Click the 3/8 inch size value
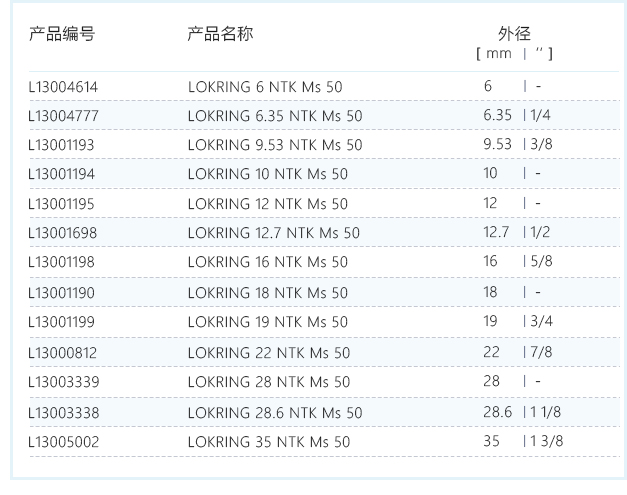This screenshot has width=627, height=495. point(541,144)
